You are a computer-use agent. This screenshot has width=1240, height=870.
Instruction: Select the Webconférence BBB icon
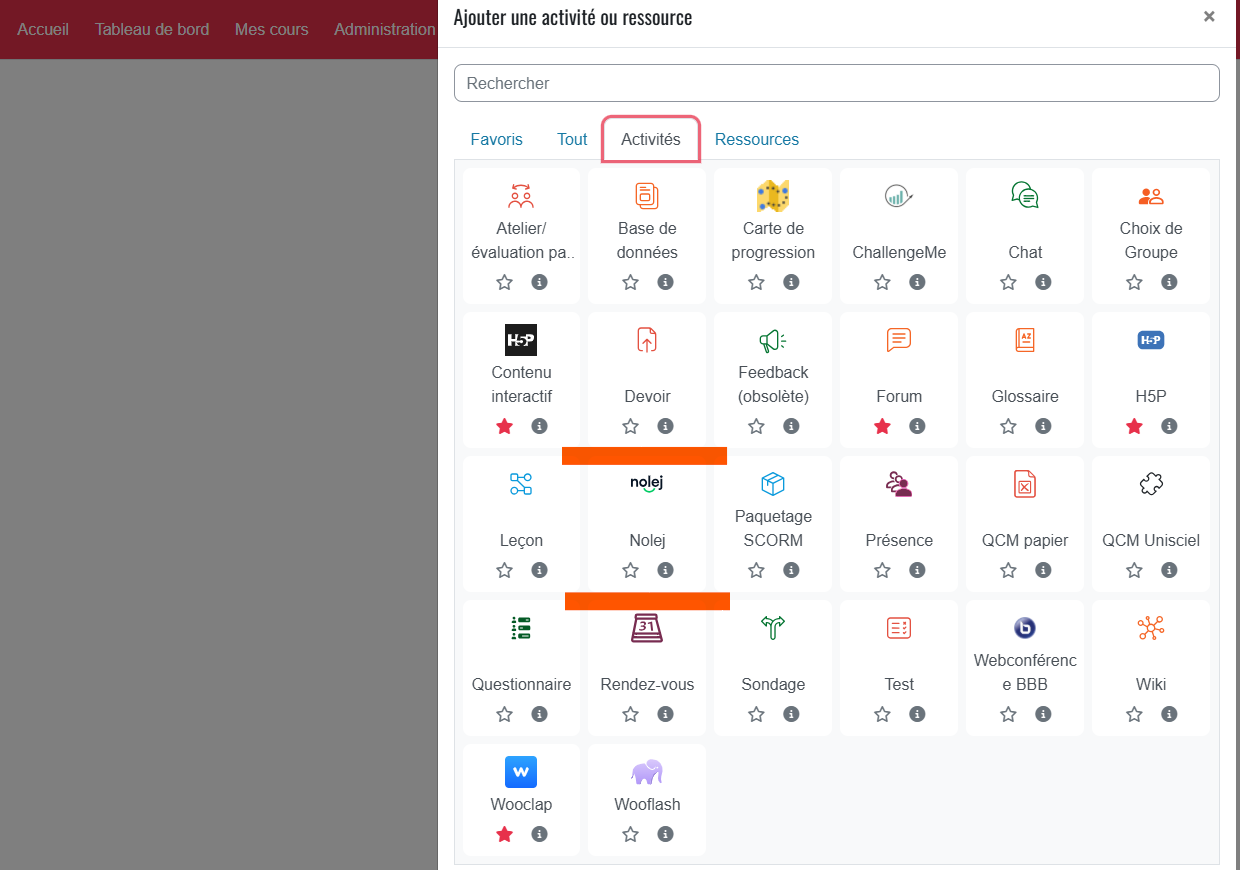click(1025, 628)
